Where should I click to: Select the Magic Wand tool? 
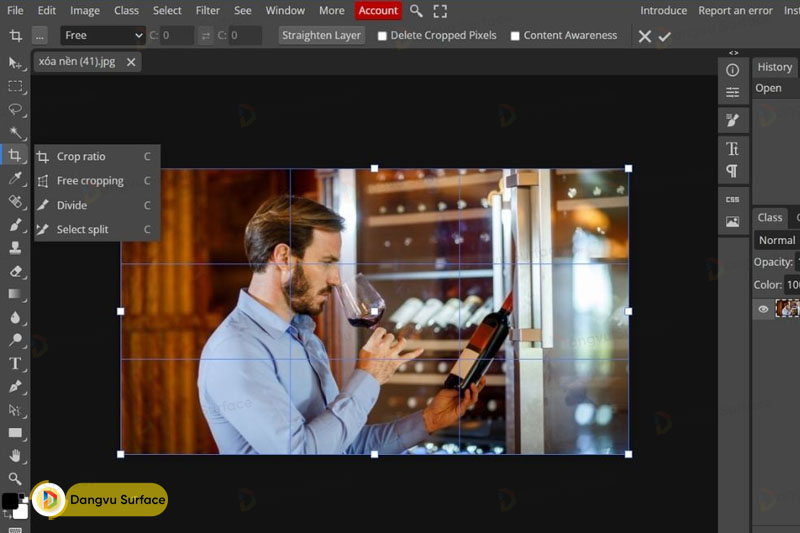15,133
